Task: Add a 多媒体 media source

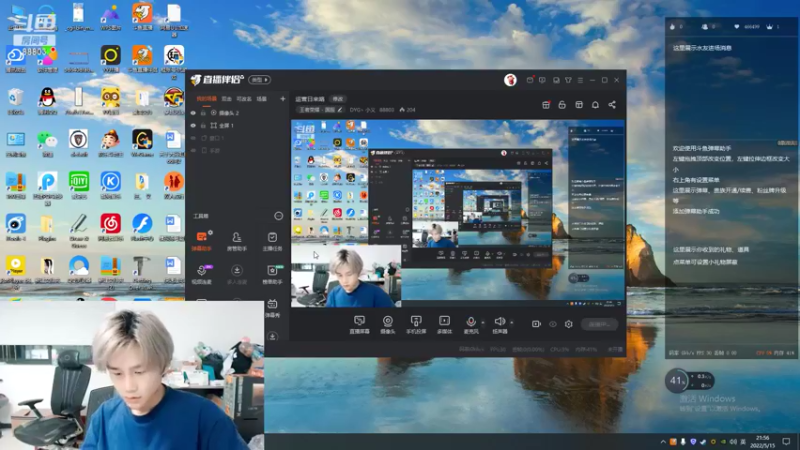Action: (444, 324)
